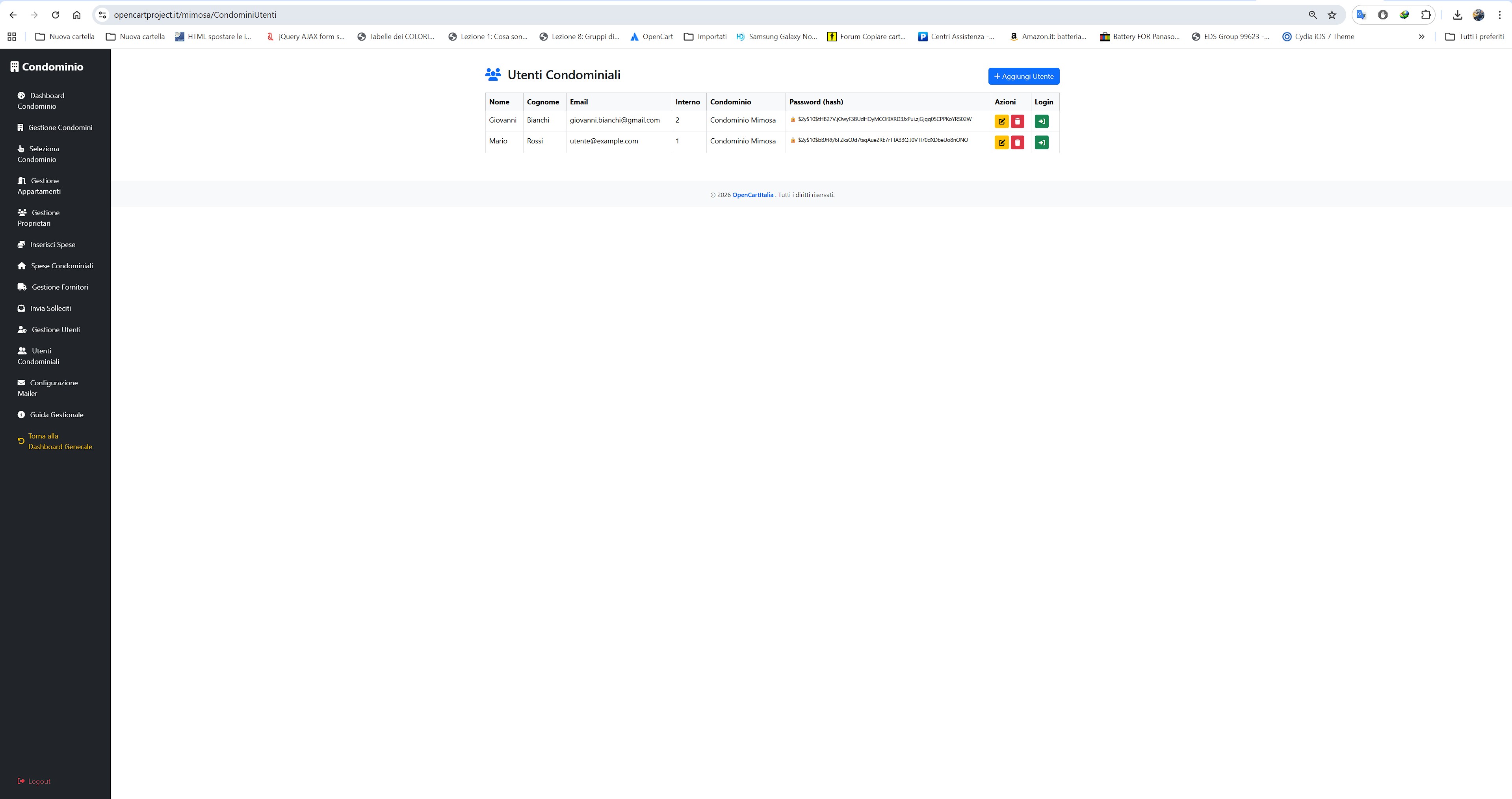Click the browser address bar URL
This screenshot has height=799, width=1512.
coord(195,15)
